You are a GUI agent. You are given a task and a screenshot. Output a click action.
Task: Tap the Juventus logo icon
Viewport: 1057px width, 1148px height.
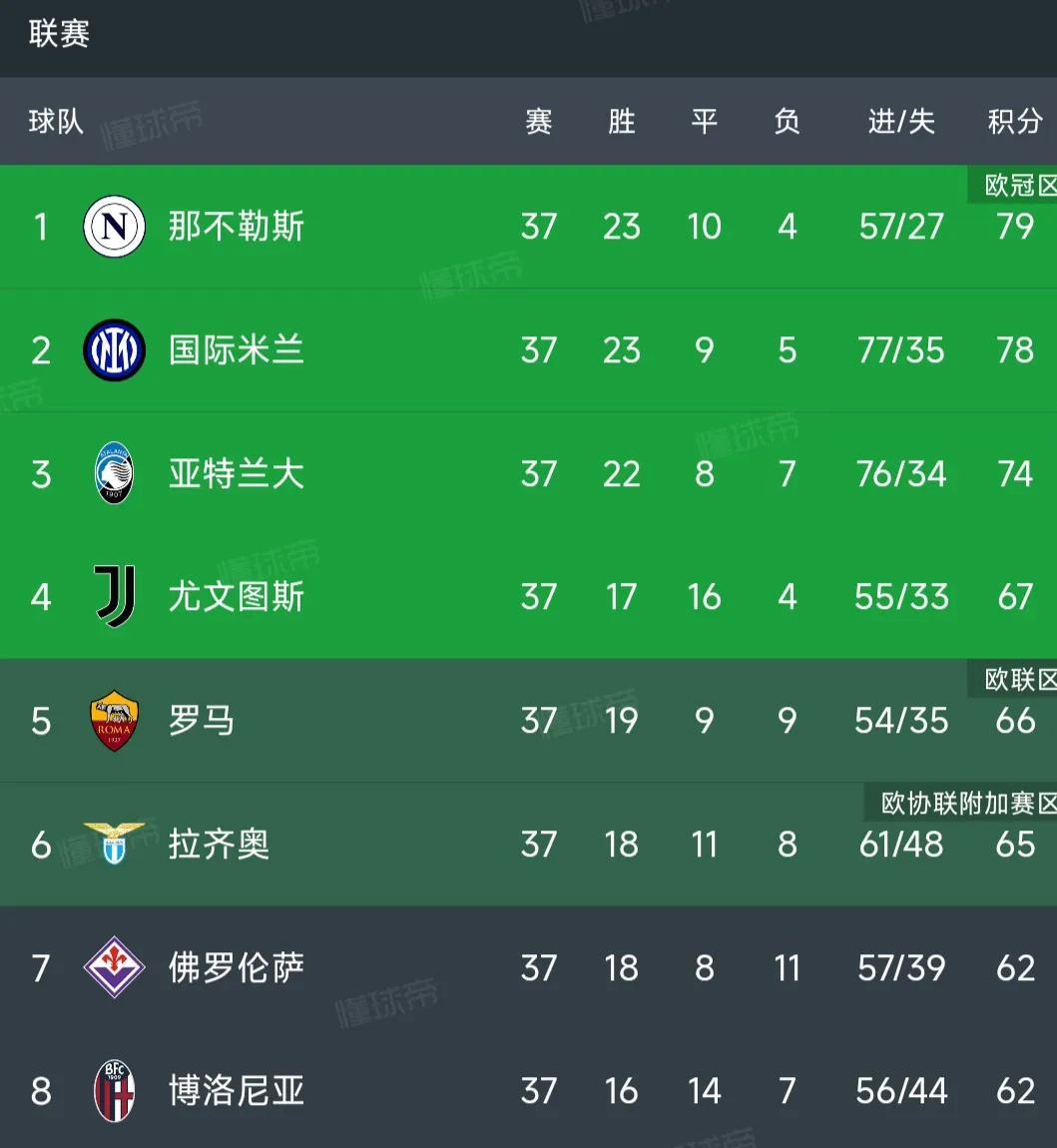point(115,596)
